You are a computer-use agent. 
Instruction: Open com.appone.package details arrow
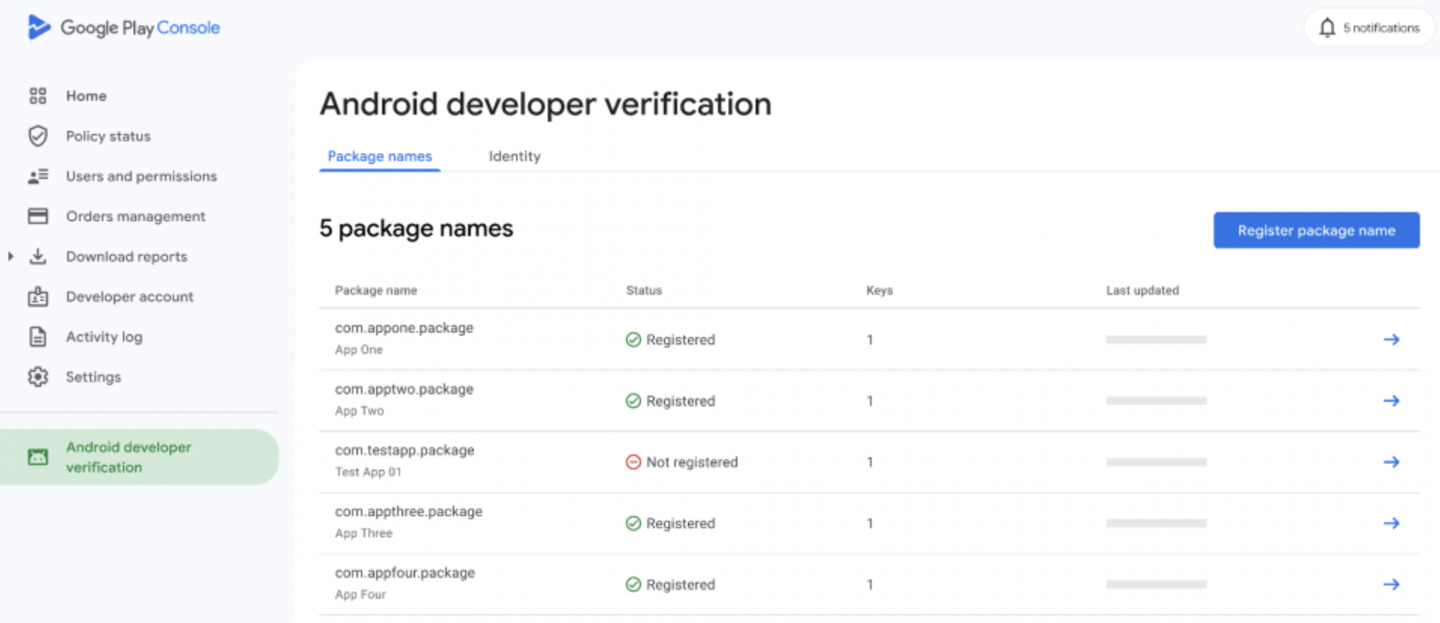pyautogui.click(x=1390, y=340)
